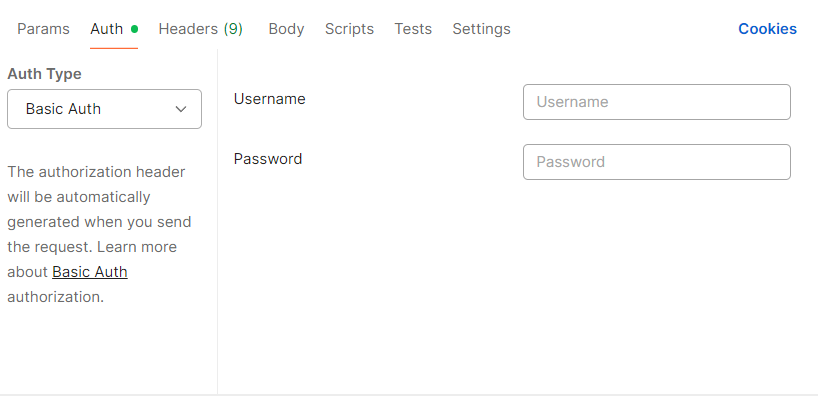Viewport: 818px width, 402px height.
Task: Follow the Basic Auth documentation link
Action: [90, 272]
